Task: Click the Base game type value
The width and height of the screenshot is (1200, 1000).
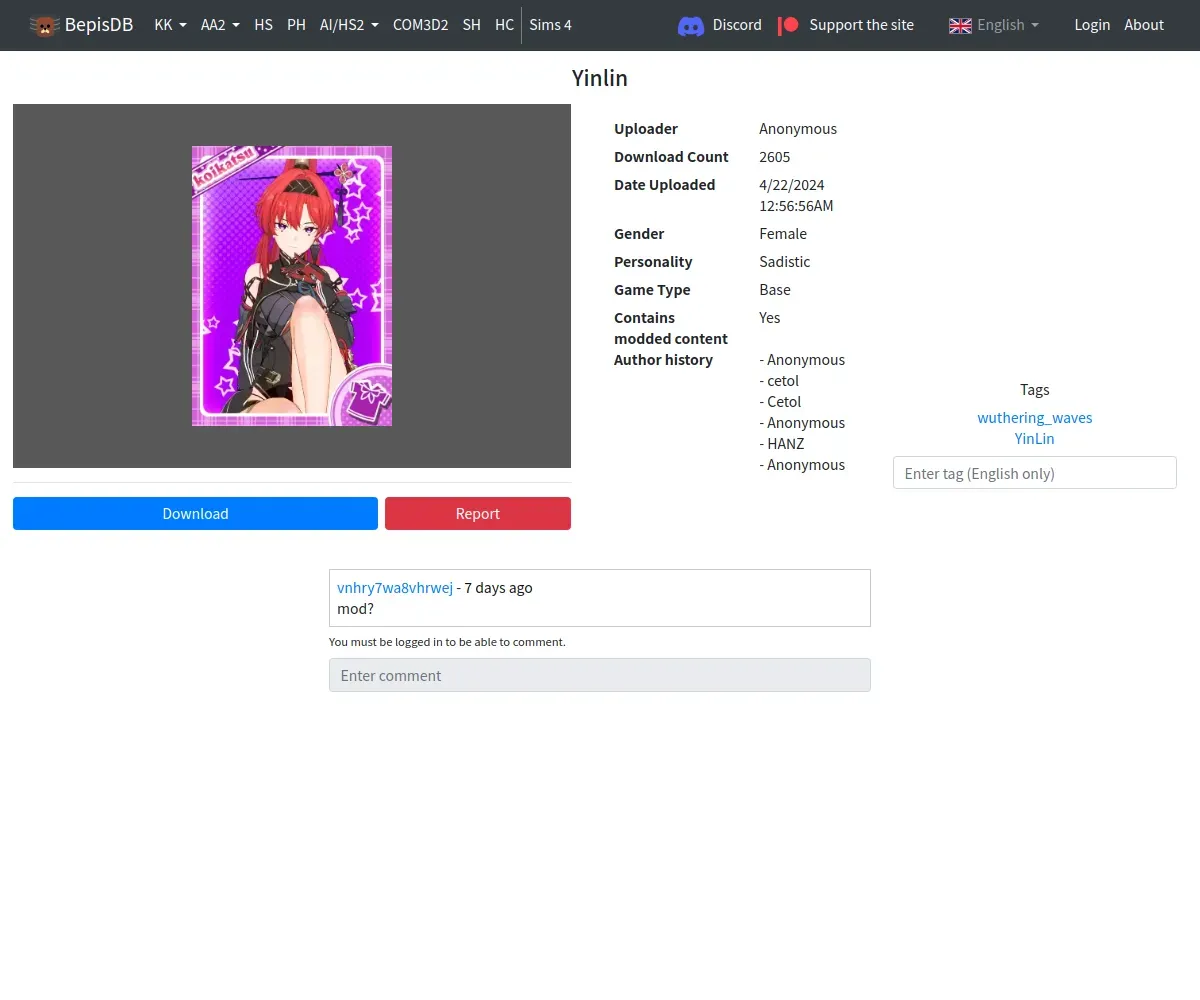Action: pyautogui.click(x=775, y=289)
